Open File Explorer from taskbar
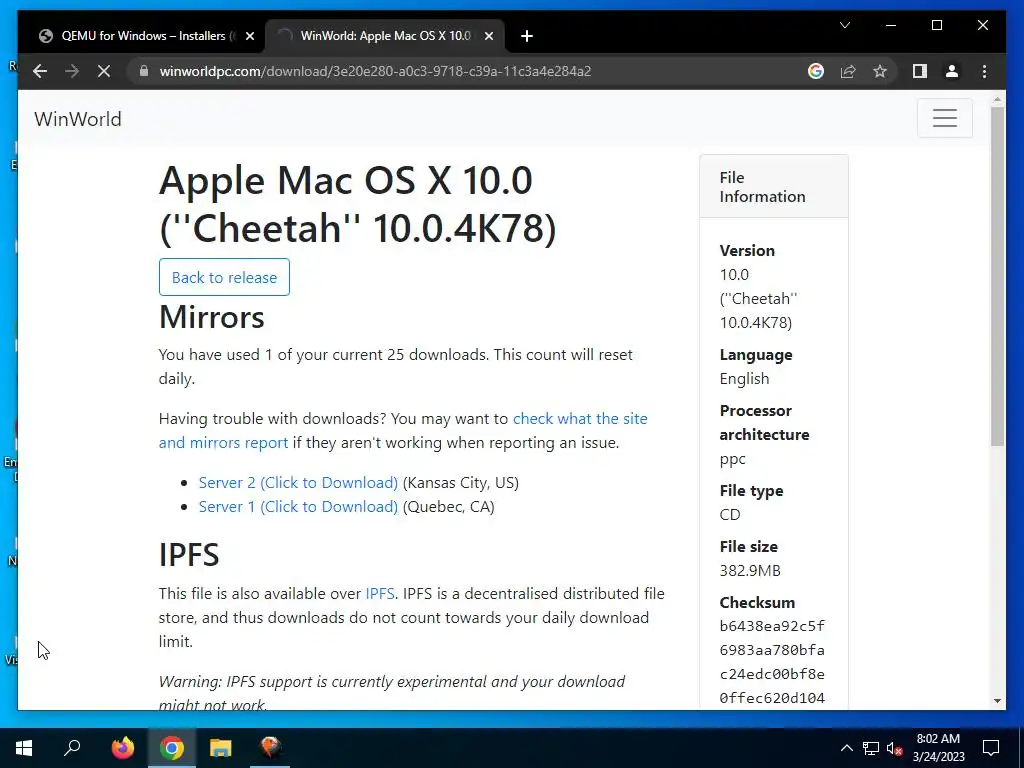The width and height of the screenshot is (1024, 768). pos(221,748)
